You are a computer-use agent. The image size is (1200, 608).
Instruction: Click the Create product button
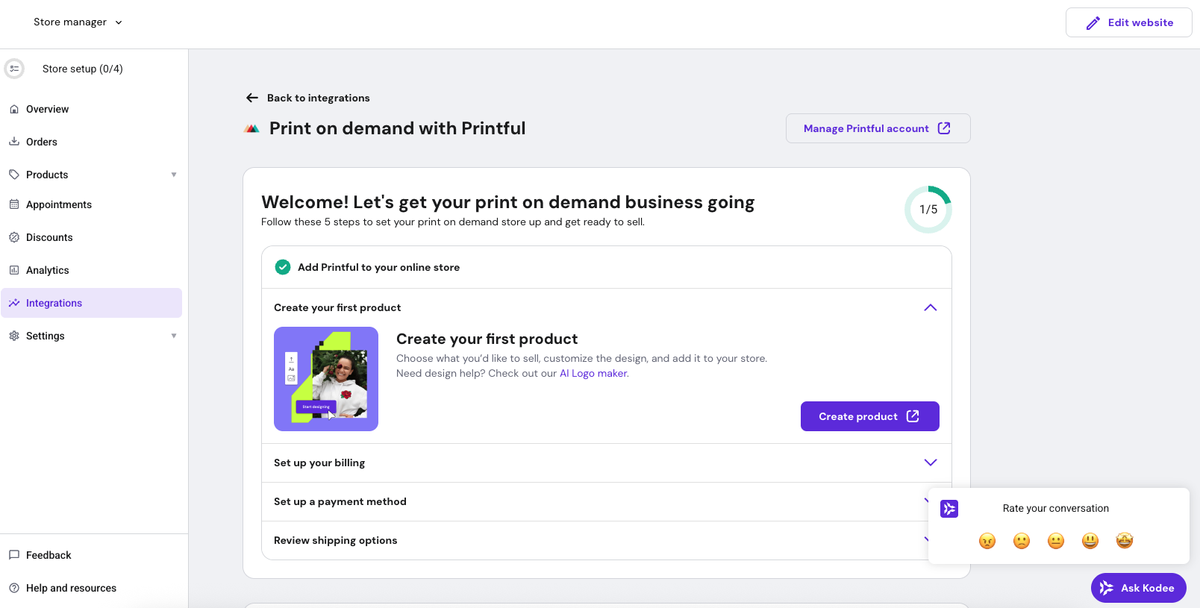point(869,416)
